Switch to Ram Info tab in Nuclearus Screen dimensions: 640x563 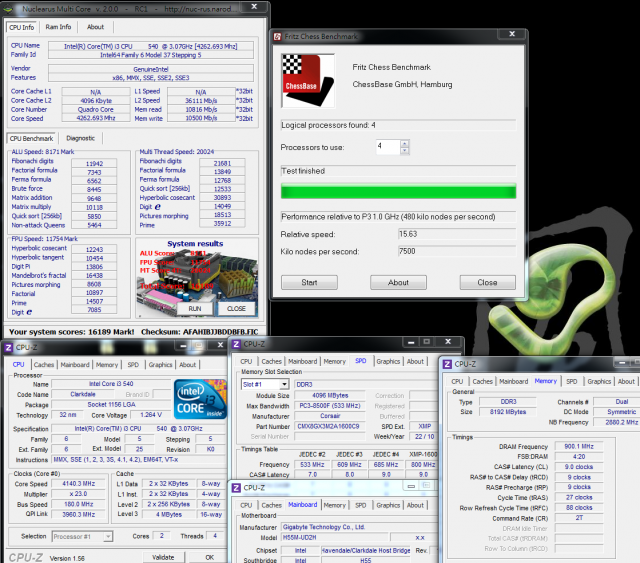[58, 27]
